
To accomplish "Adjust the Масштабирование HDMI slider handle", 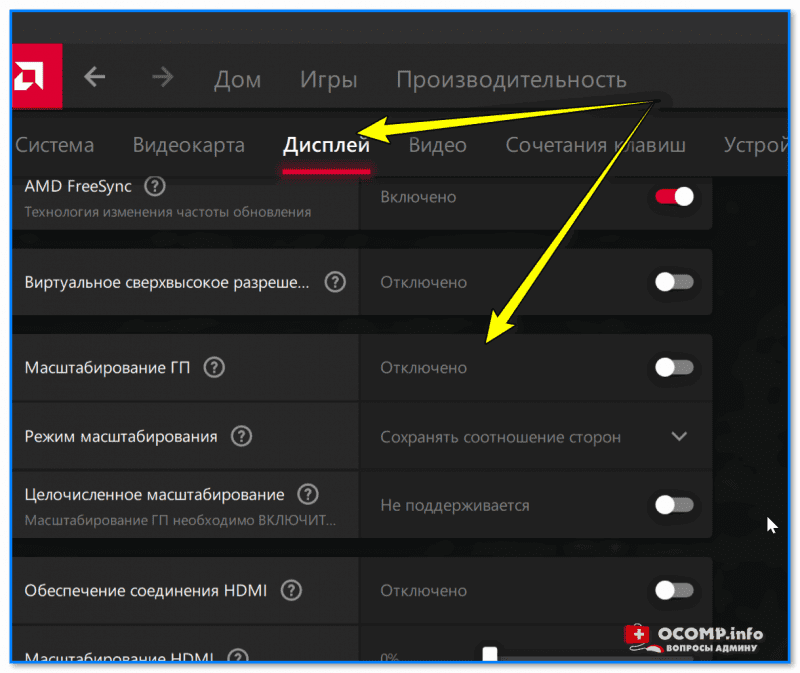I will [x=490, y=654].
